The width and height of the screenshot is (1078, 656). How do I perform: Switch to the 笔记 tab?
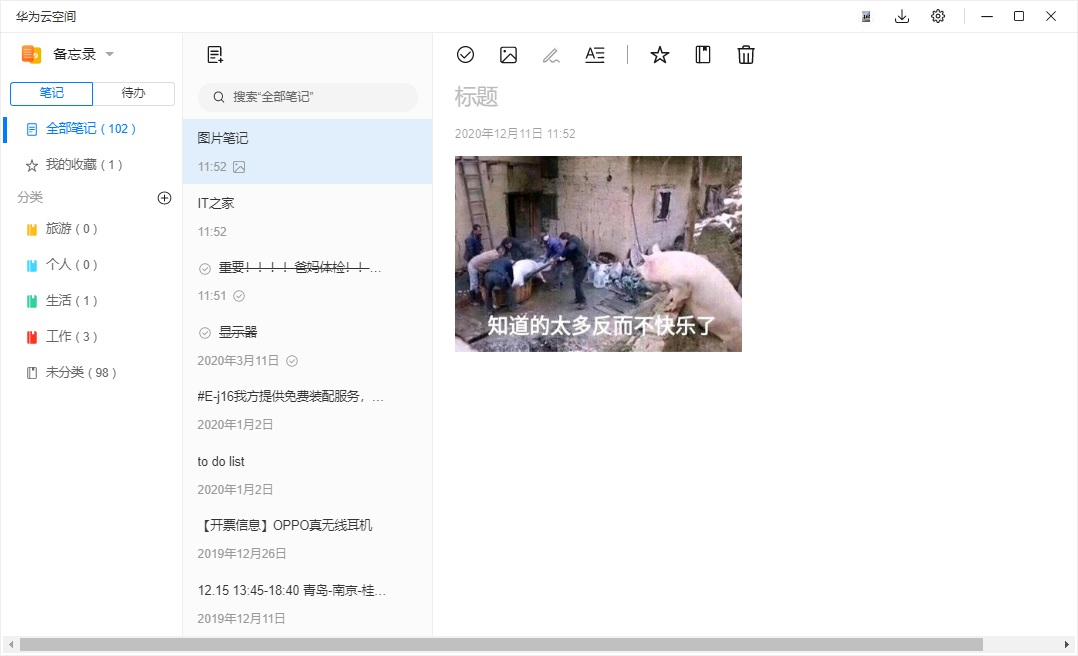click(50, 93)
